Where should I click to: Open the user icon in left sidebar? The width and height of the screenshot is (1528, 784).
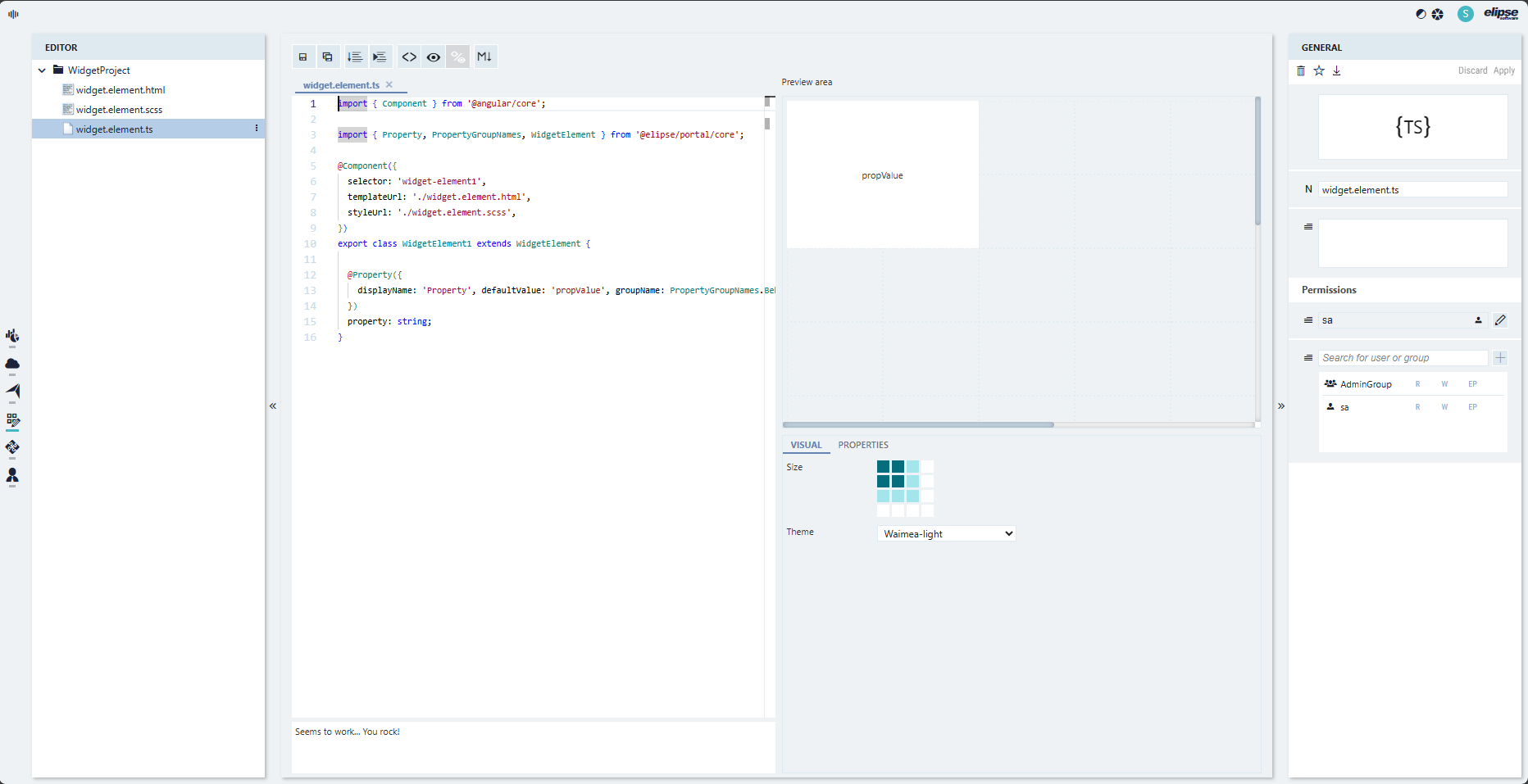pyautogui.click(x=12, y=475)
